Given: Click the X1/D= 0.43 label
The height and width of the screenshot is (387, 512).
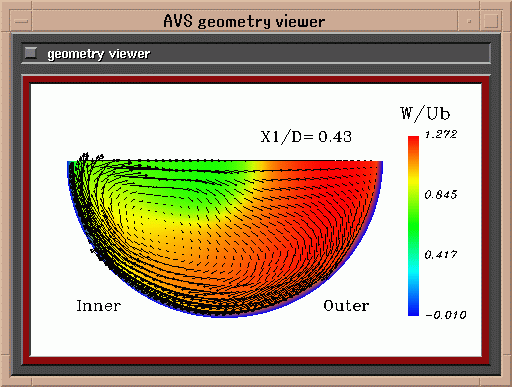Looking at the screenshot, I should 306,137.
